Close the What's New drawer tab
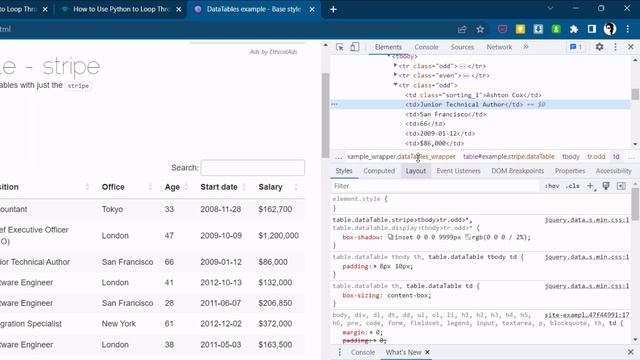Image resolution: width=640 pixels, height=360 pixels. [x=427, y=352]
